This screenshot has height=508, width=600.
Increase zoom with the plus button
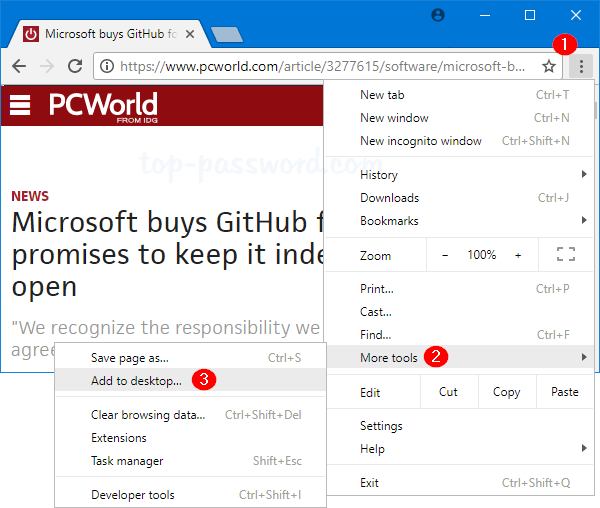pyautogui.click(x=518, y=255)
